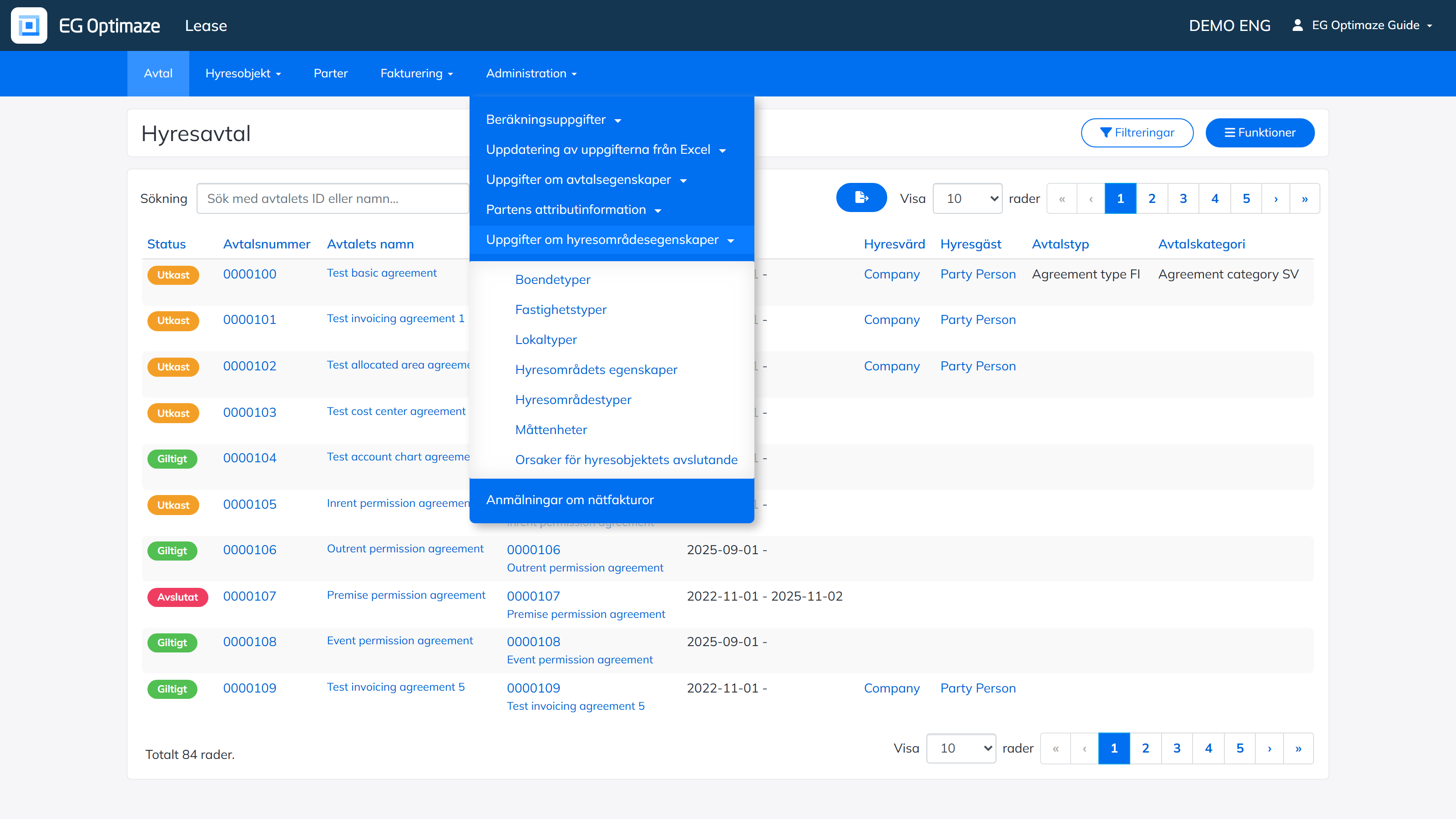Click Utkast badge for agreement 0000103
The height and width of the screenshot is (819, 1456).
point(173,413)
